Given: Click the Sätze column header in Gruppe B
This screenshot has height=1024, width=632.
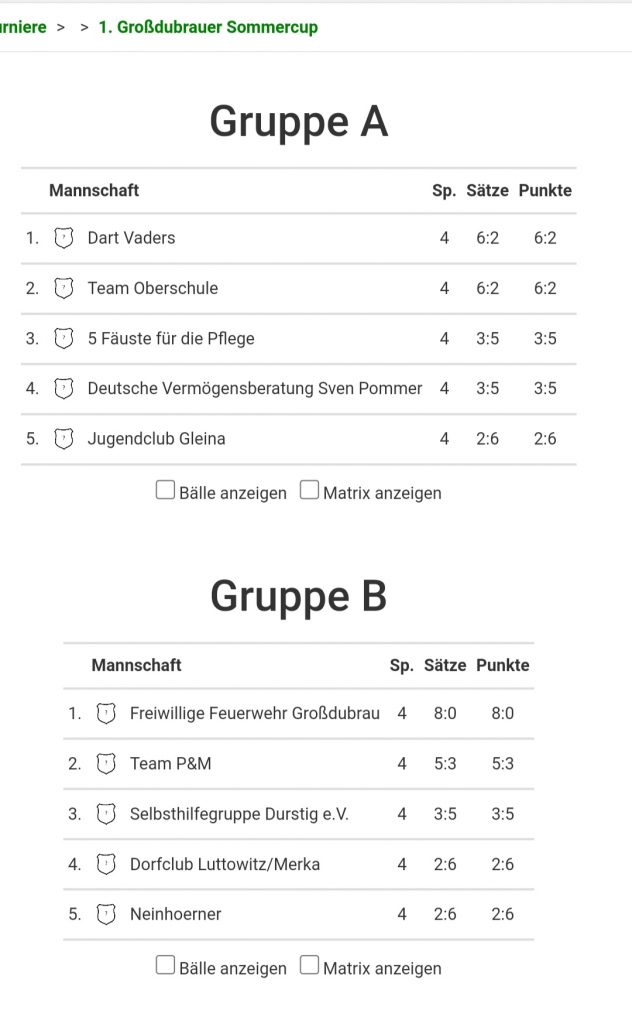Looking at the screenshot, I should [x=445, y=665].
